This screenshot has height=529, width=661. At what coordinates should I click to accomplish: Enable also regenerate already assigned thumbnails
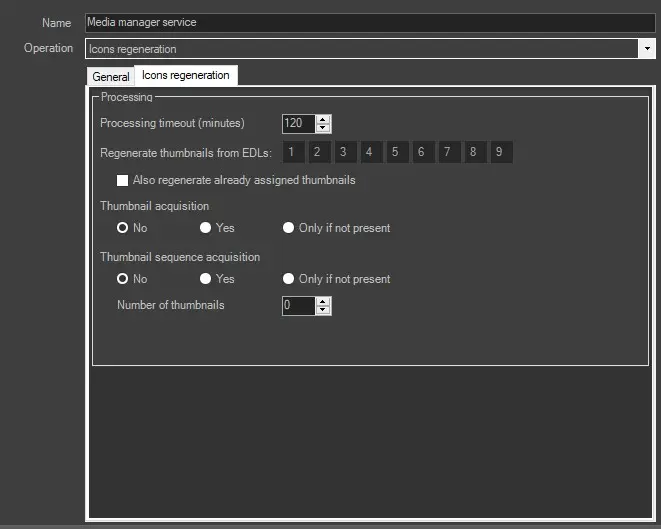pos(123,181)
